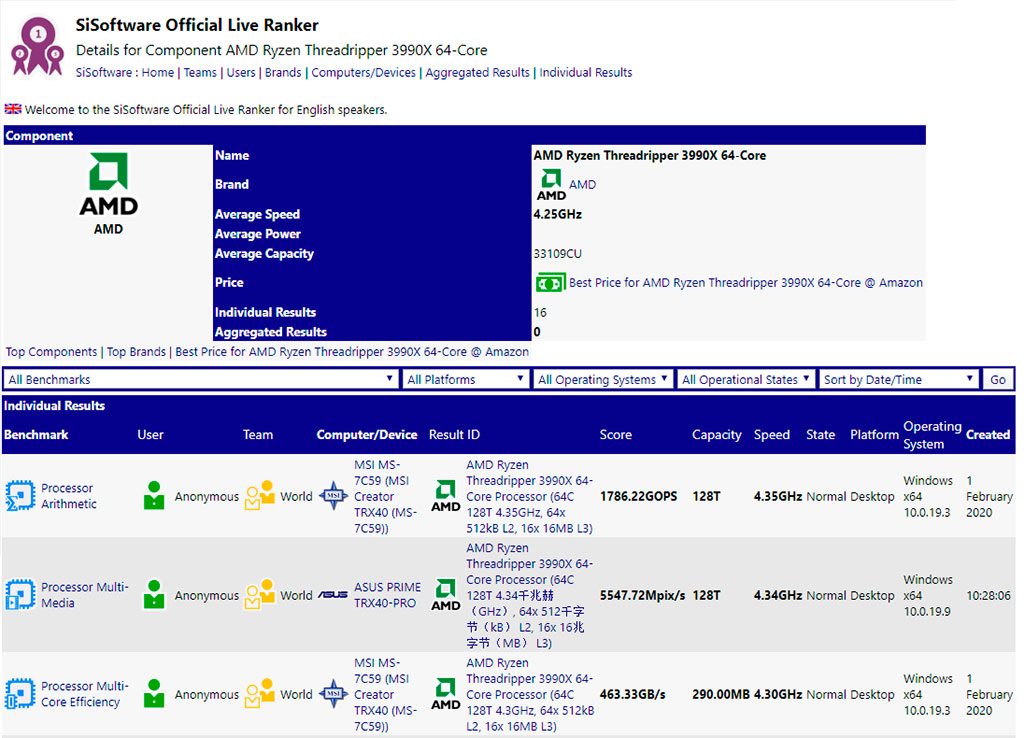Open the Brands navigation link

click(x=283, y=72)
